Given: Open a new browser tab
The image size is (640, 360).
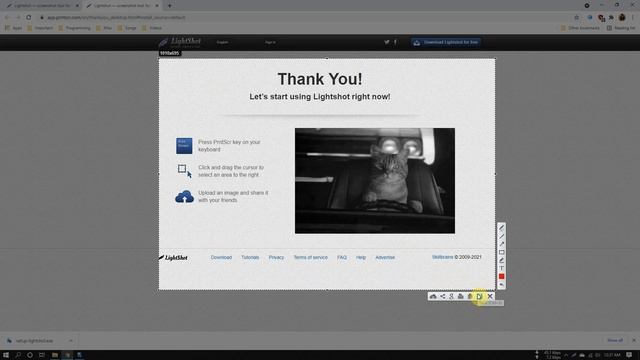Looking at the screenshot, I should coord(169,6).
